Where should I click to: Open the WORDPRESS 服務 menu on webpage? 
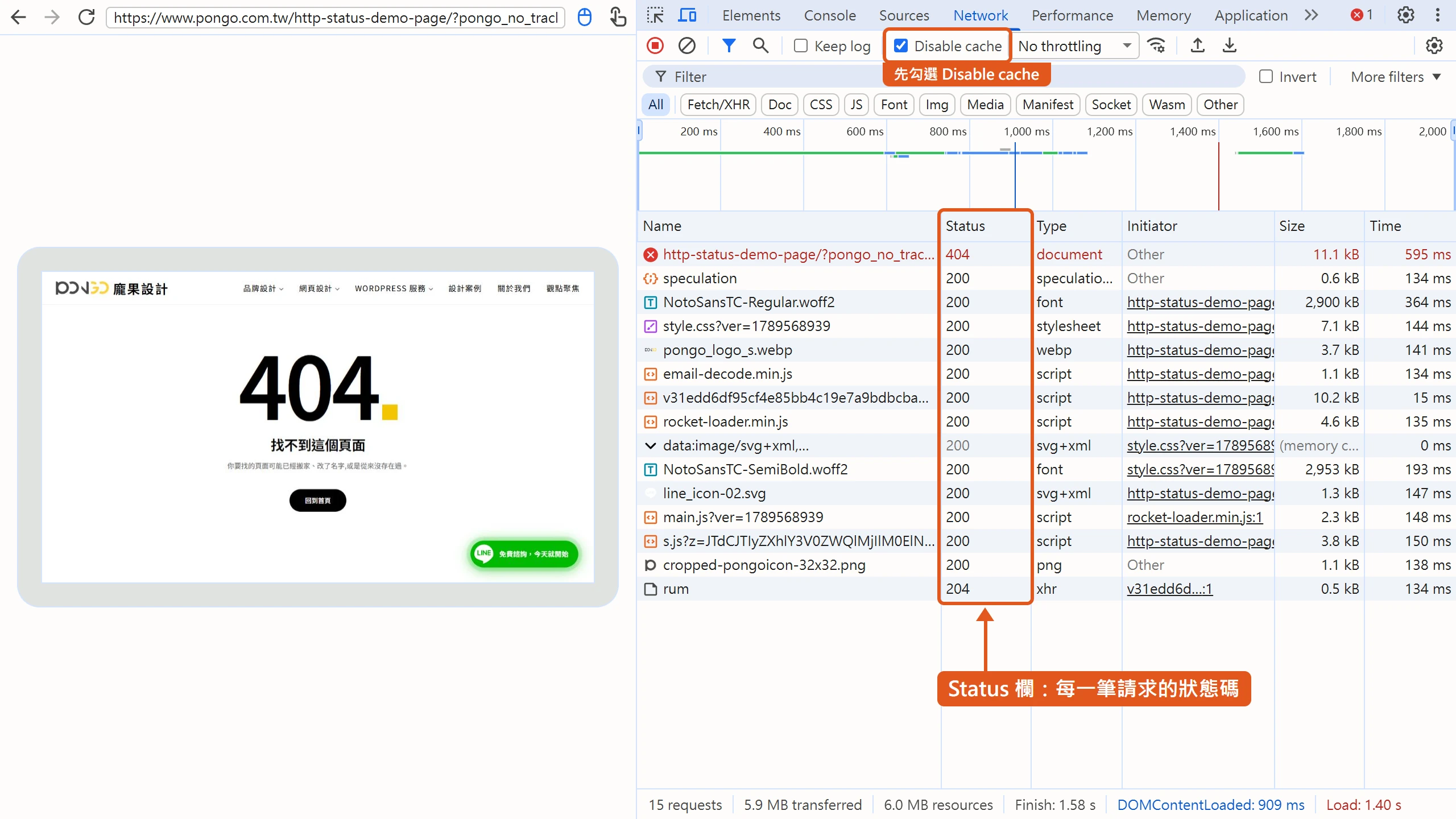pos(394,288)
